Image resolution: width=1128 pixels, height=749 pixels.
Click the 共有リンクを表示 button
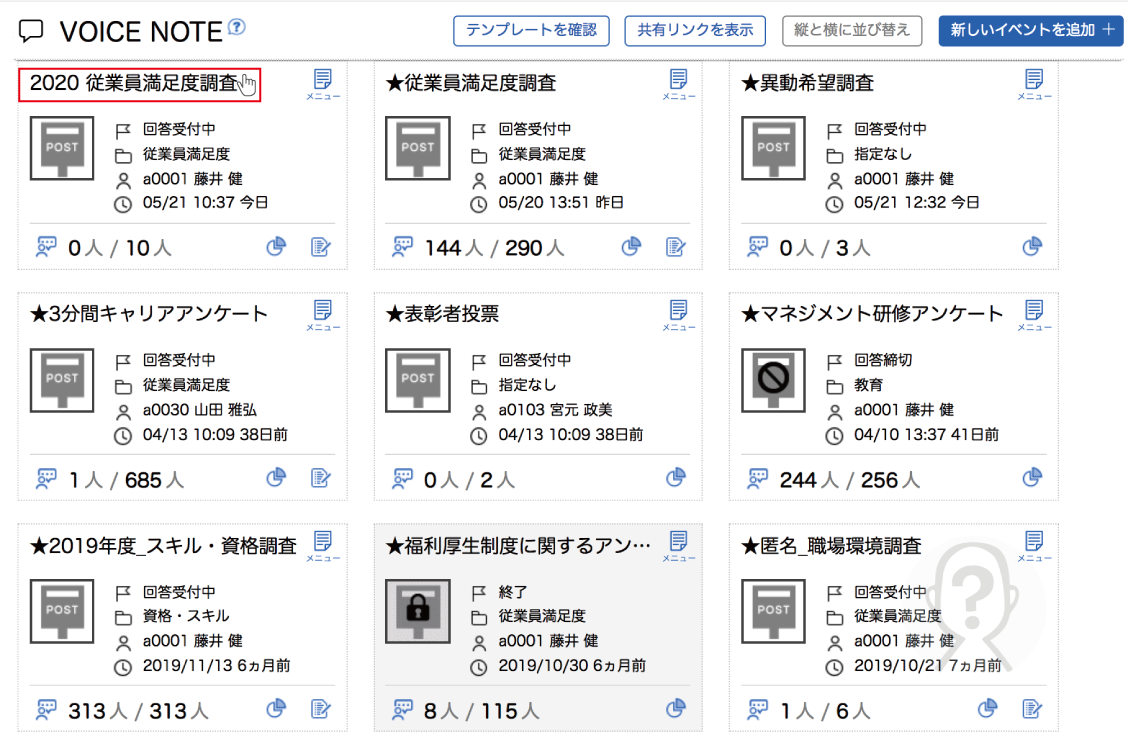(695, 30)
